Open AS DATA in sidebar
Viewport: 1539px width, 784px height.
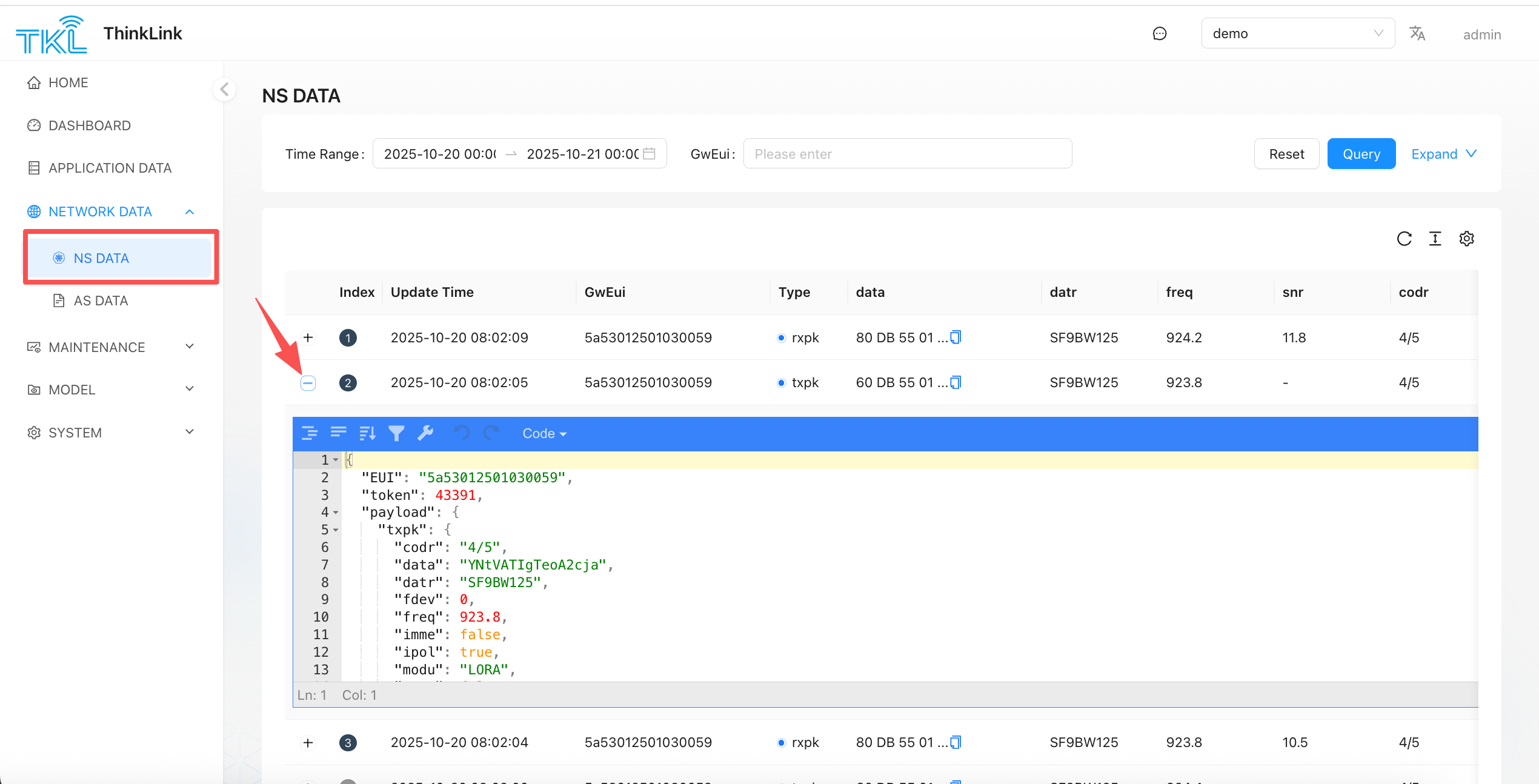[101, 301]
